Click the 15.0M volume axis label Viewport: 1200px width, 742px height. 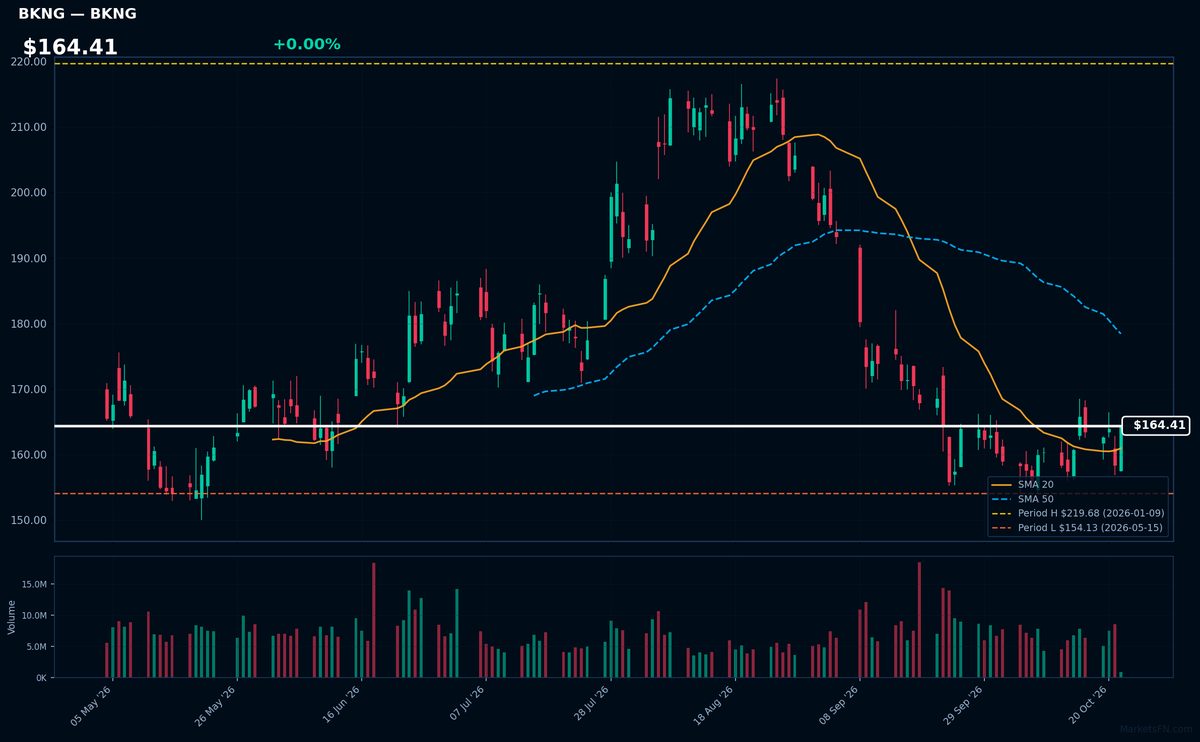pos(33,584)
